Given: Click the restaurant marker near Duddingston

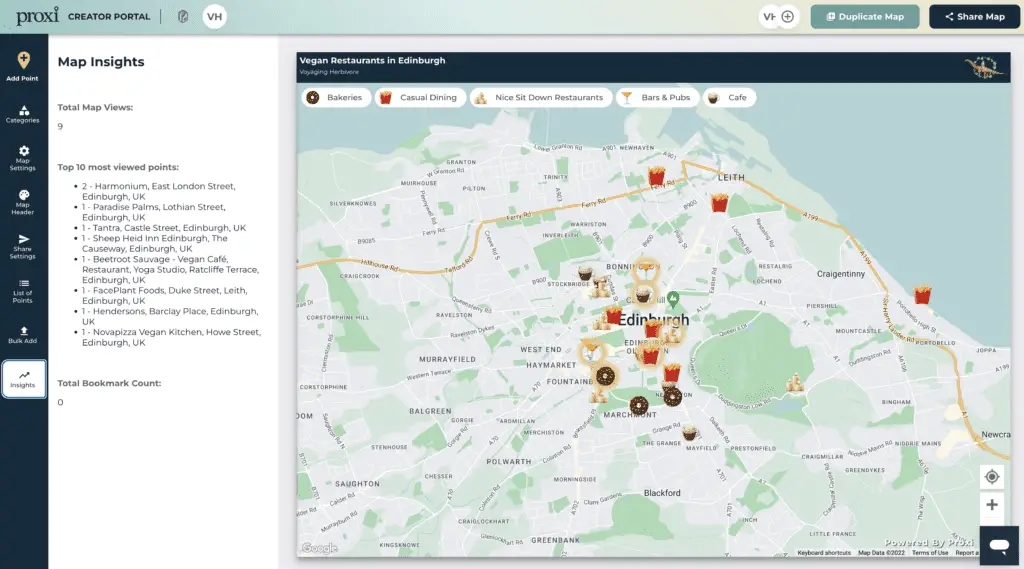Looking at the screenshot, I should click(x=794, y=383).
